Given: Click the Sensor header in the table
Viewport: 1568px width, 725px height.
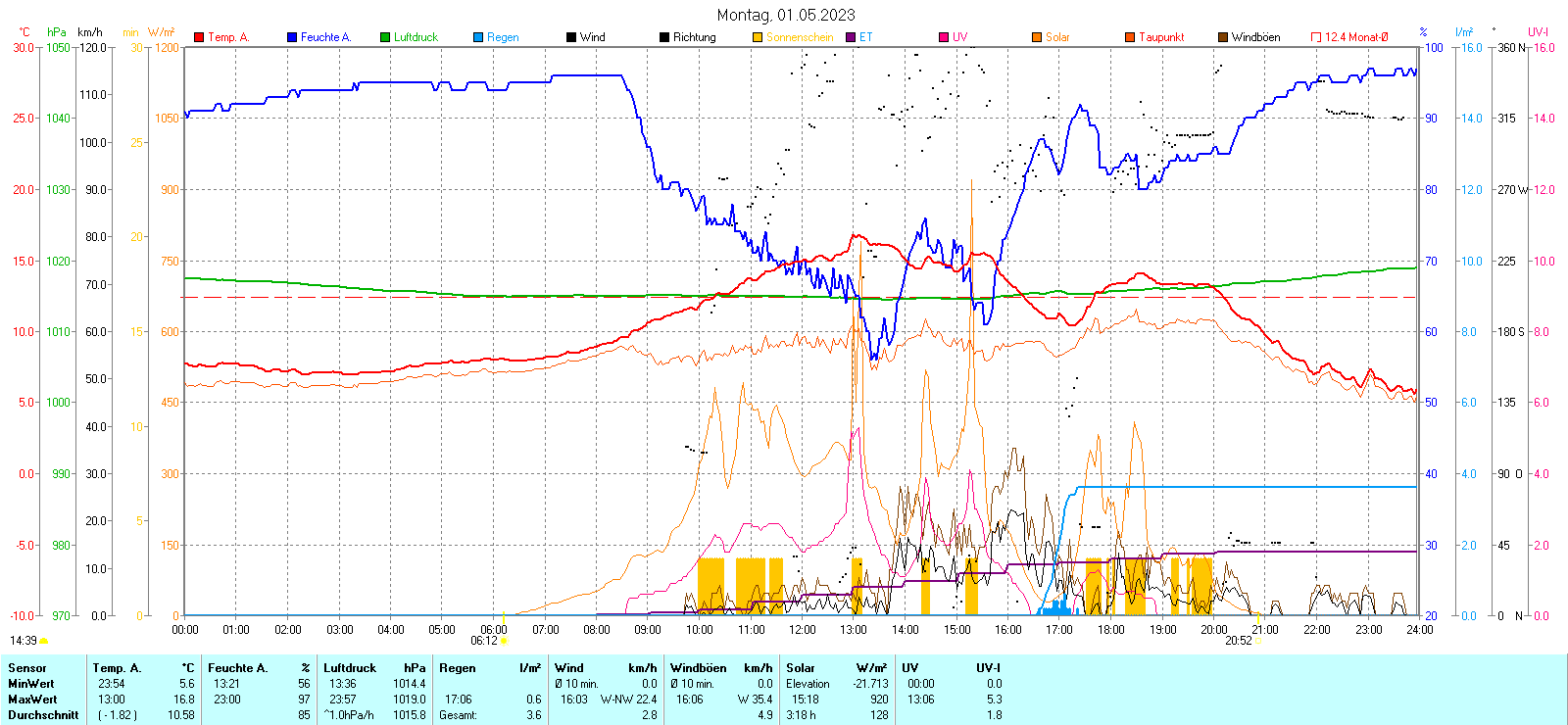Looking at the screenshot, I should [x=27, y=668].
